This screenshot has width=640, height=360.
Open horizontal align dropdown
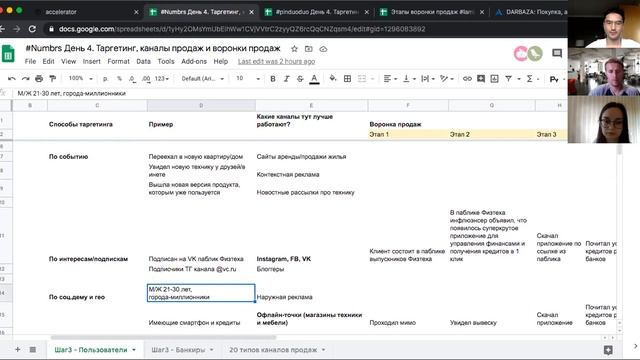pos(390,78)
